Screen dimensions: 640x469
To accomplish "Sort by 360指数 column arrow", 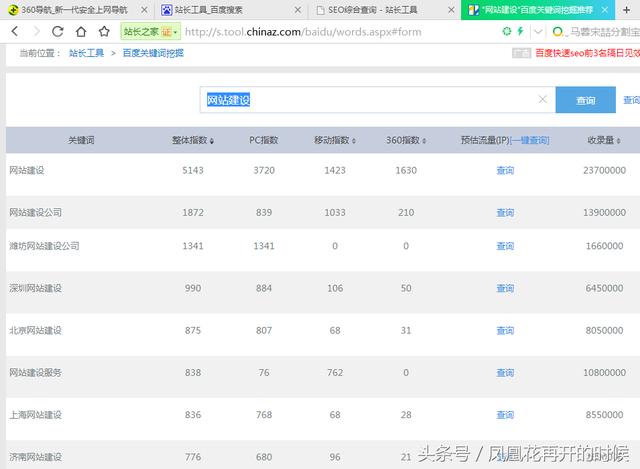I will click(x=424, y=141).
